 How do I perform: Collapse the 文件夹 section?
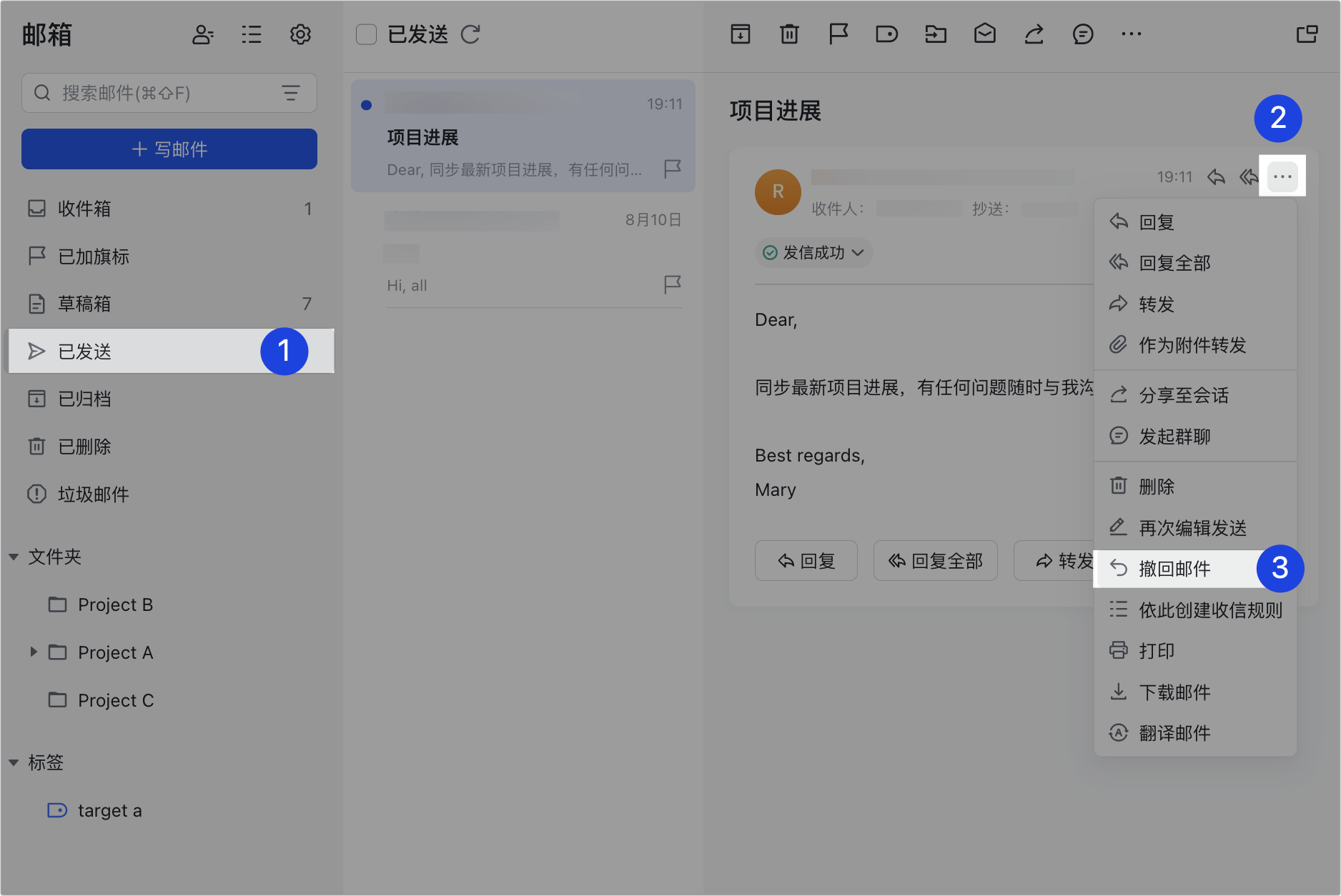coord(14,557)
